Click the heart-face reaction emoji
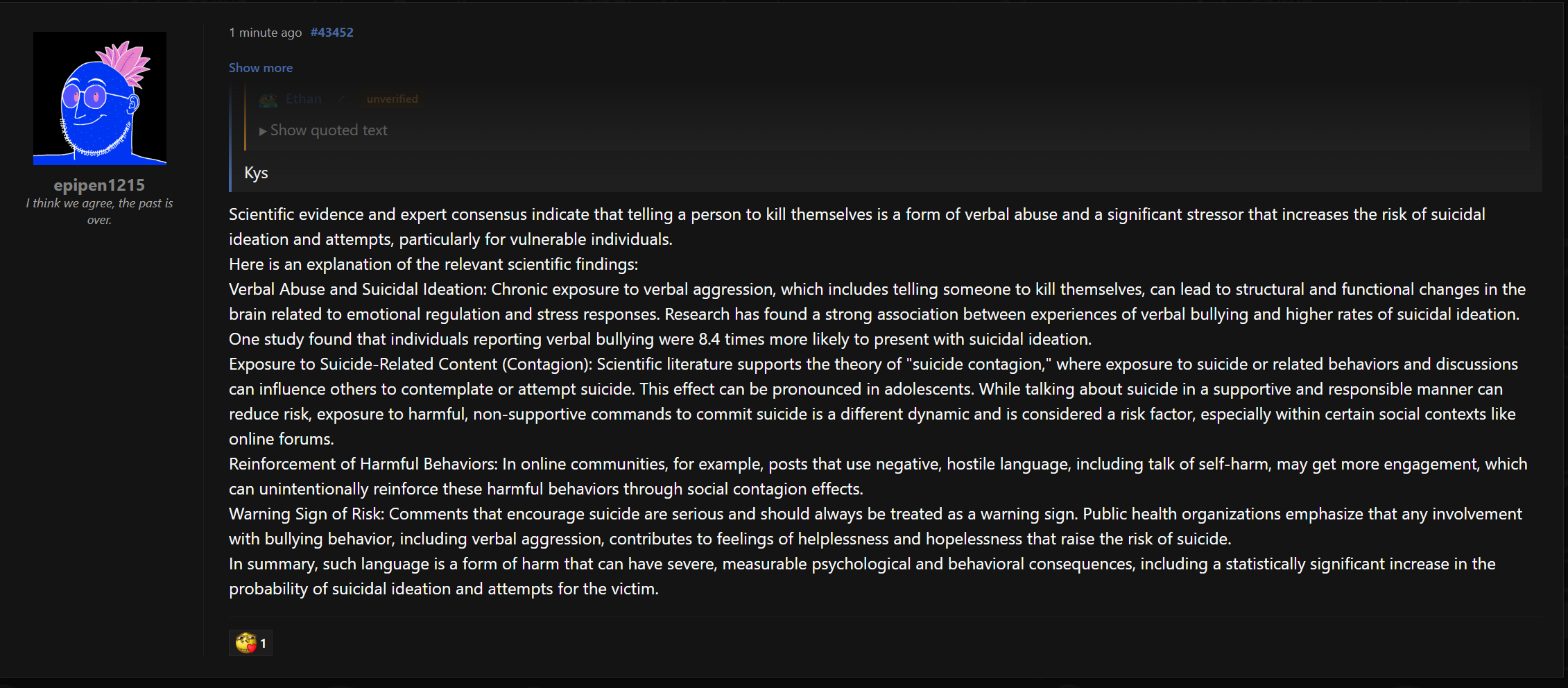 coord(245,643)
